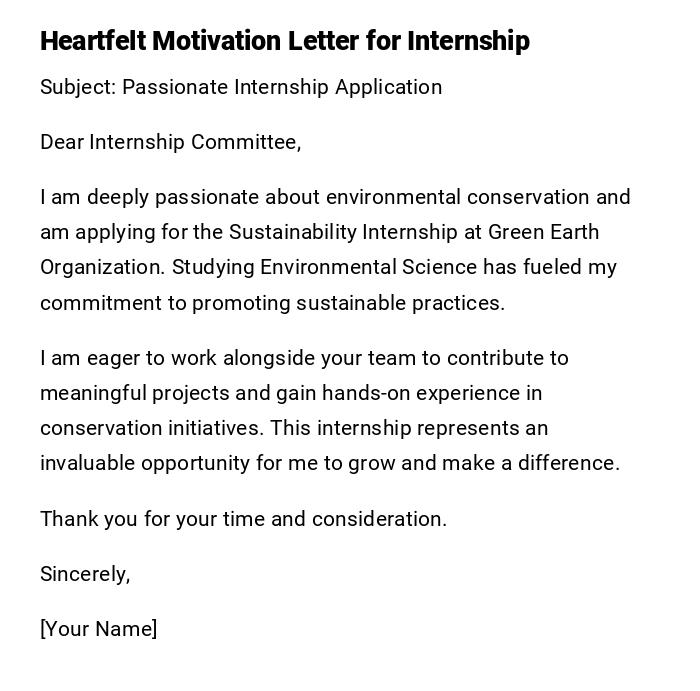Click the 'Dear Internship Committee,' greeting
This screenshot has height=691, width=700.
coord(170,142)
